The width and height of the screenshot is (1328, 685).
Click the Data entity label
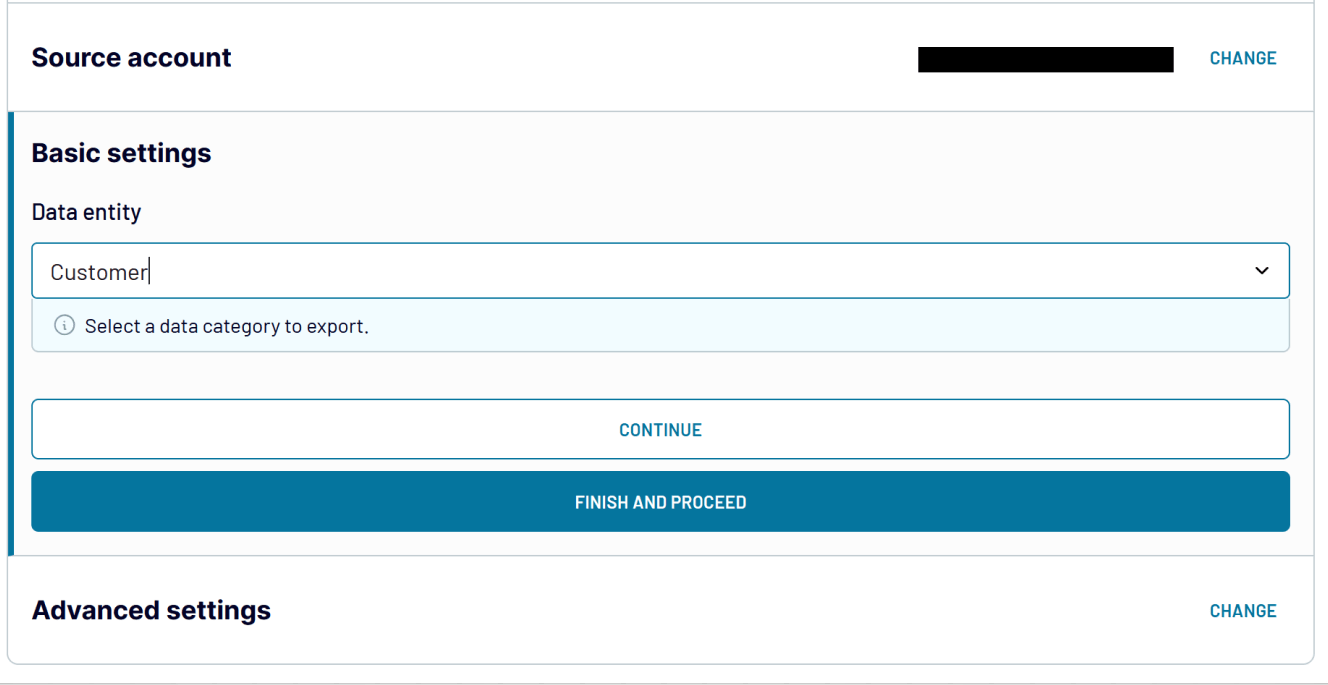(86, 212)
